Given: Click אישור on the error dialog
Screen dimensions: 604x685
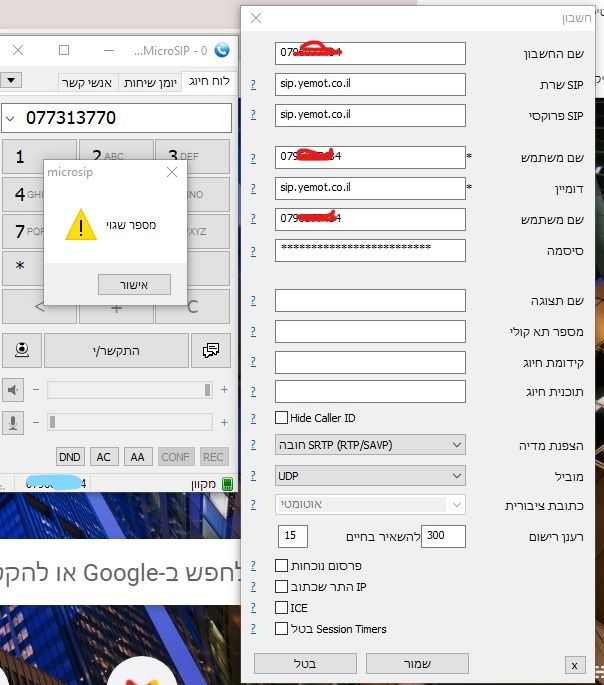Looking at the screenshot, I should (x=134, y=285).
